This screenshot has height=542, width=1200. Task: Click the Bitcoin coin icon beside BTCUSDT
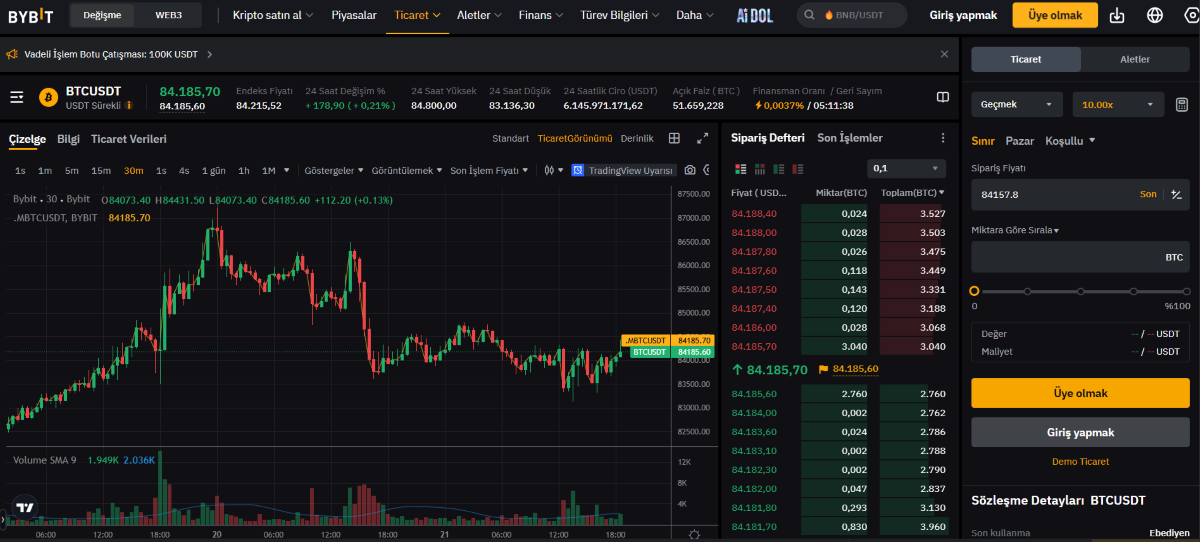tap(48, 97)
